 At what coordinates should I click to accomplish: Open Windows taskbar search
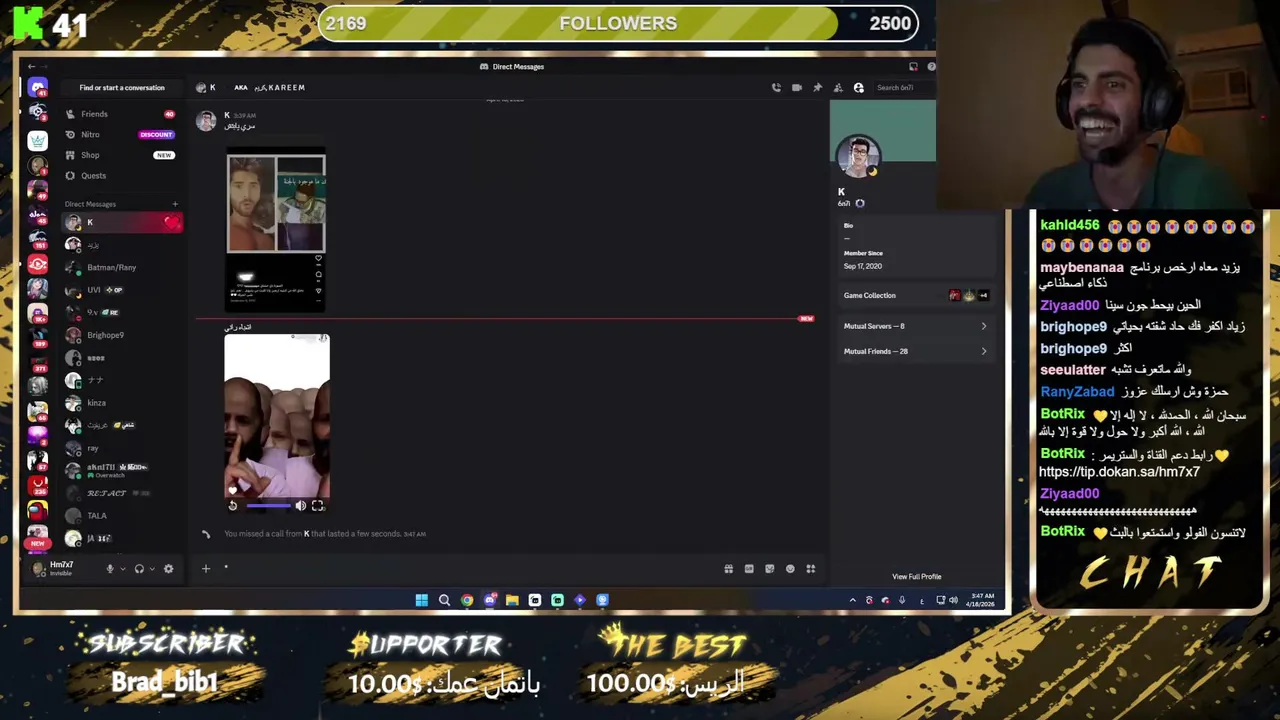tap(444, 600)
